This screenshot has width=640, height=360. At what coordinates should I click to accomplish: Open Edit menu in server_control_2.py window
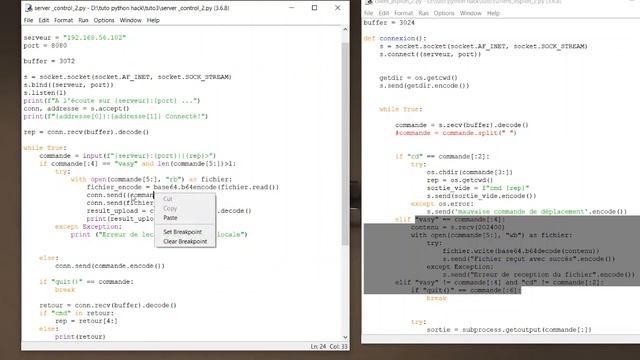(x=44, y=20)
